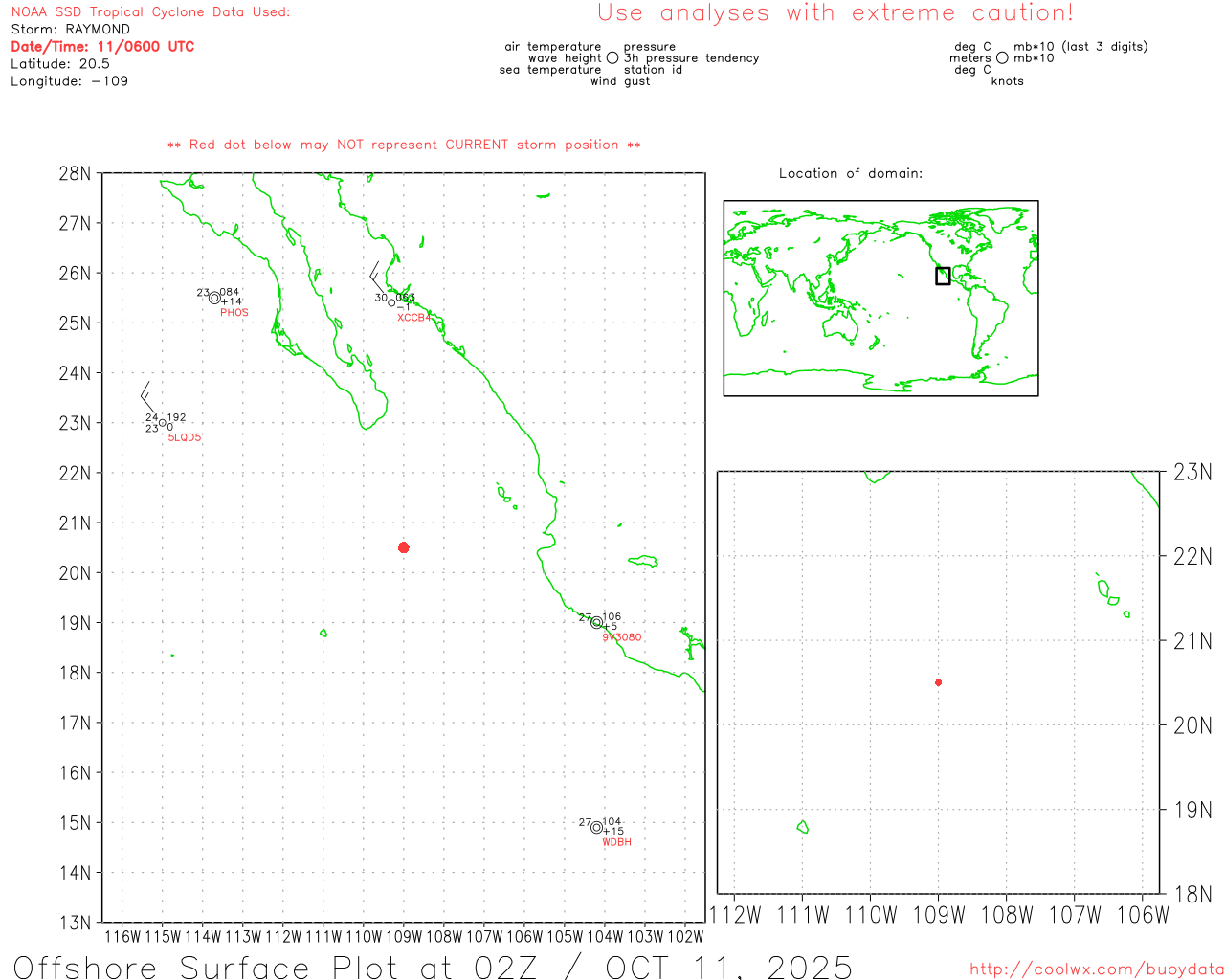Screen dimensions: 1225x980
Task: Click the red PHOS station ID label
Action: [234, 313]
